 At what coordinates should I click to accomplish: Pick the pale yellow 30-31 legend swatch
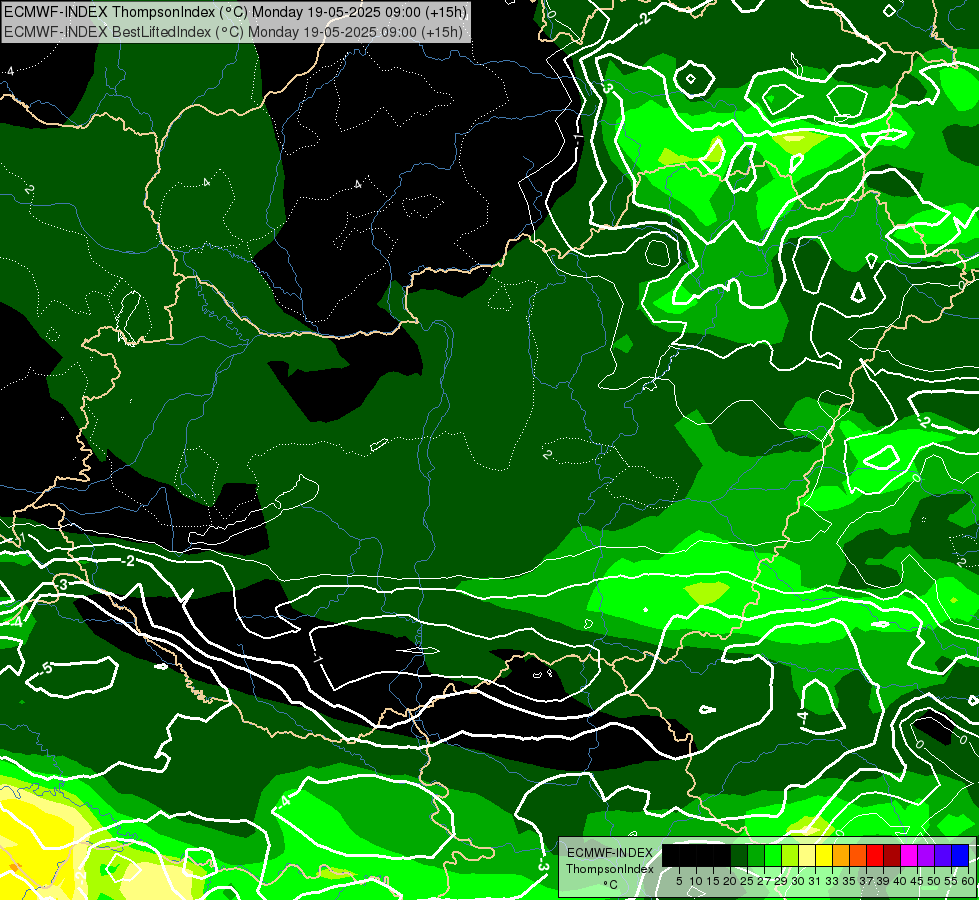point(807,855)
